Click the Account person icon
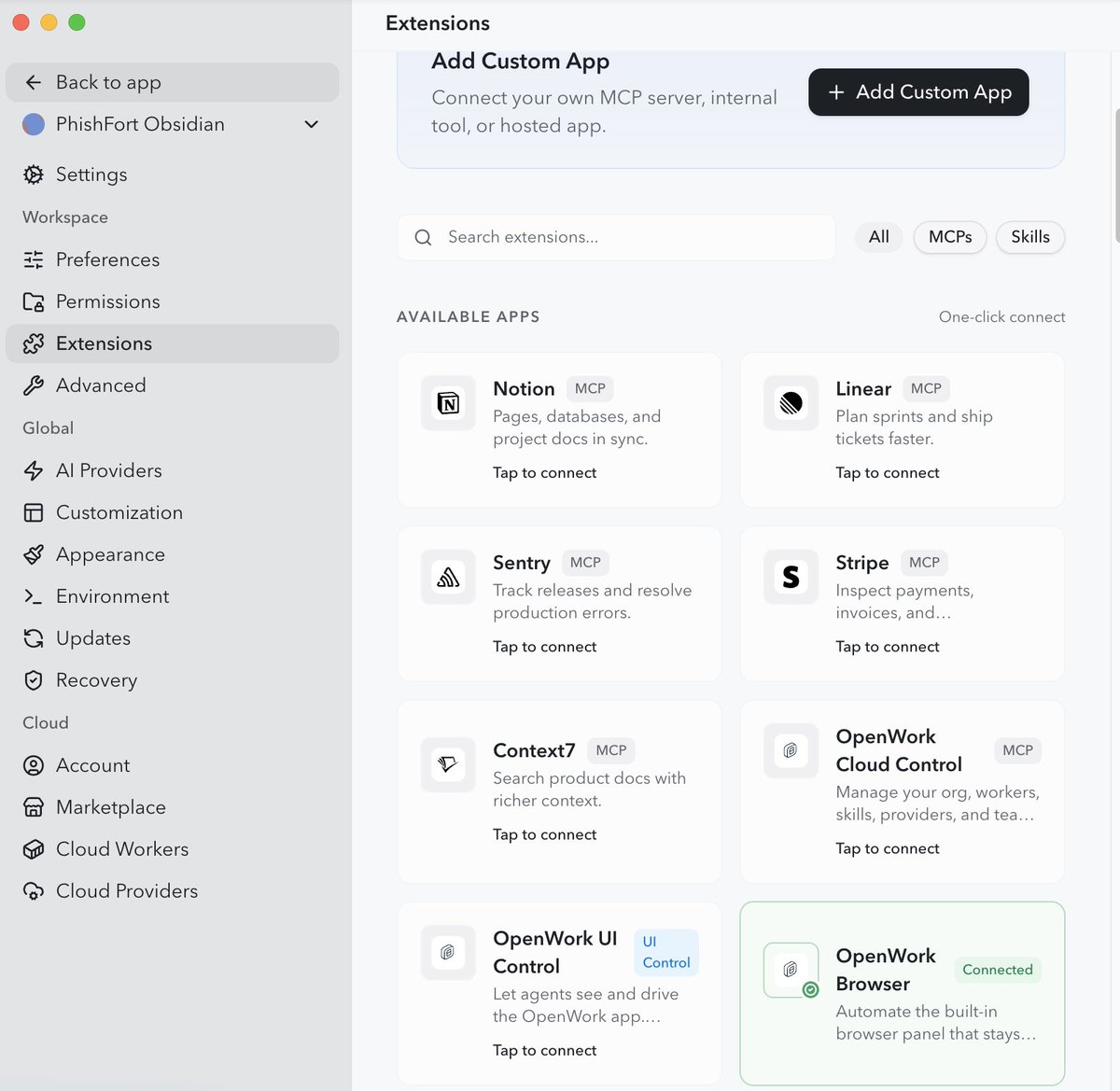The height and width of the screenshot is (1091, 1120). pyautogui.click(x=34, y=765)
